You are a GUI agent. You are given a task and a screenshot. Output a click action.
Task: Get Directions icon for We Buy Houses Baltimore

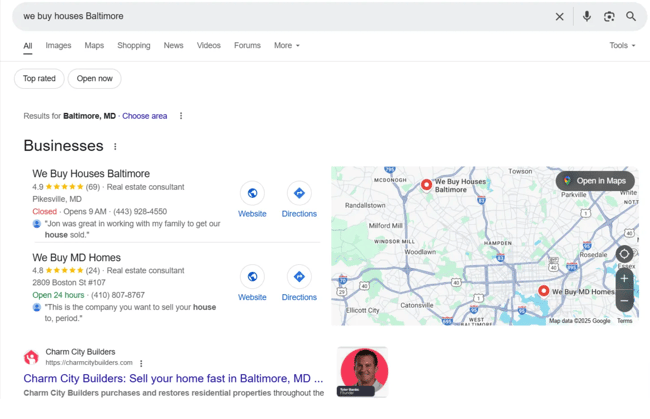click(299, 193)
